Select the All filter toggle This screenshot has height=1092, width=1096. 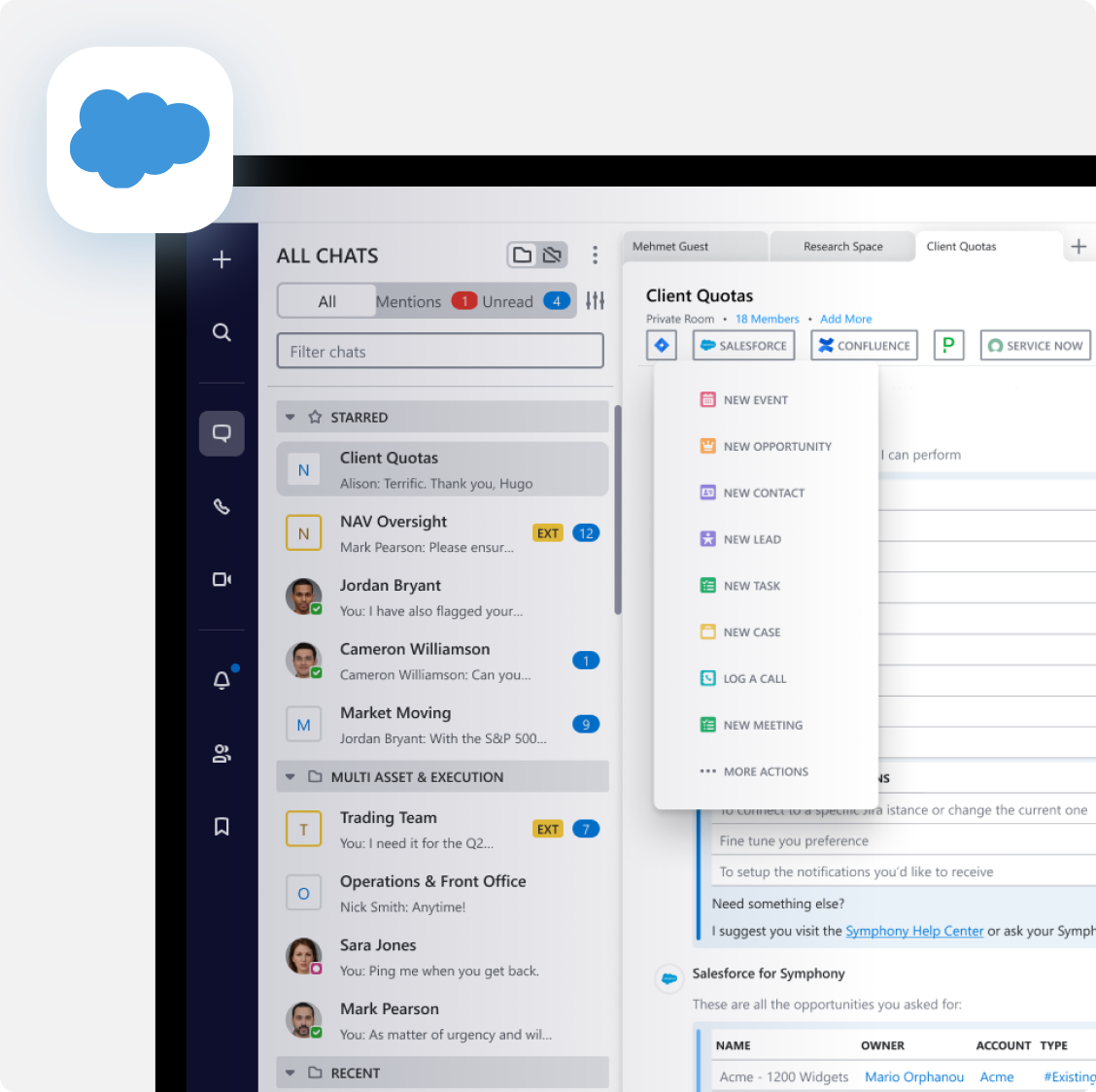pyautogui.click(x=327, y=301)
